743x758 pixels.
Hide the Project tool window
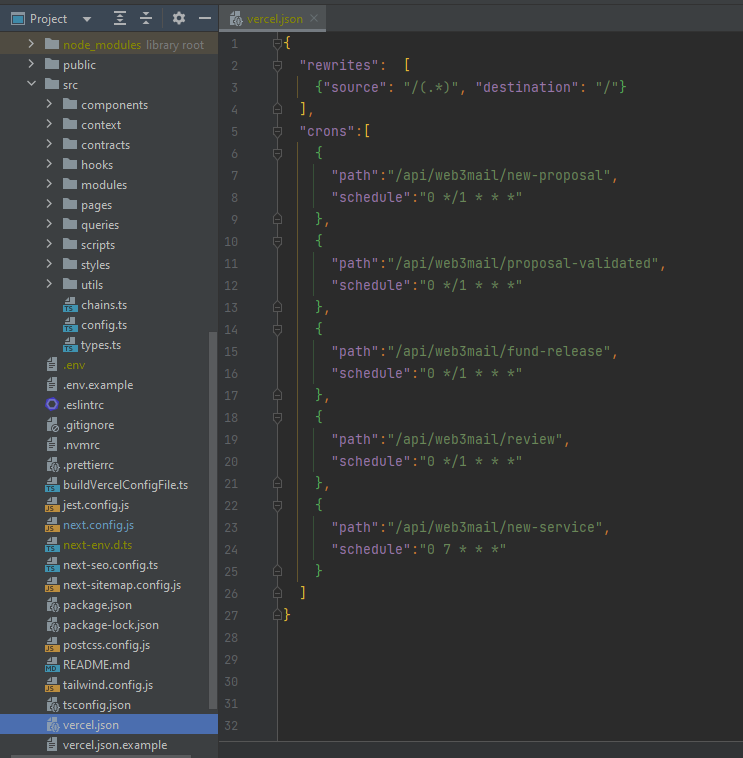[204, 18]
